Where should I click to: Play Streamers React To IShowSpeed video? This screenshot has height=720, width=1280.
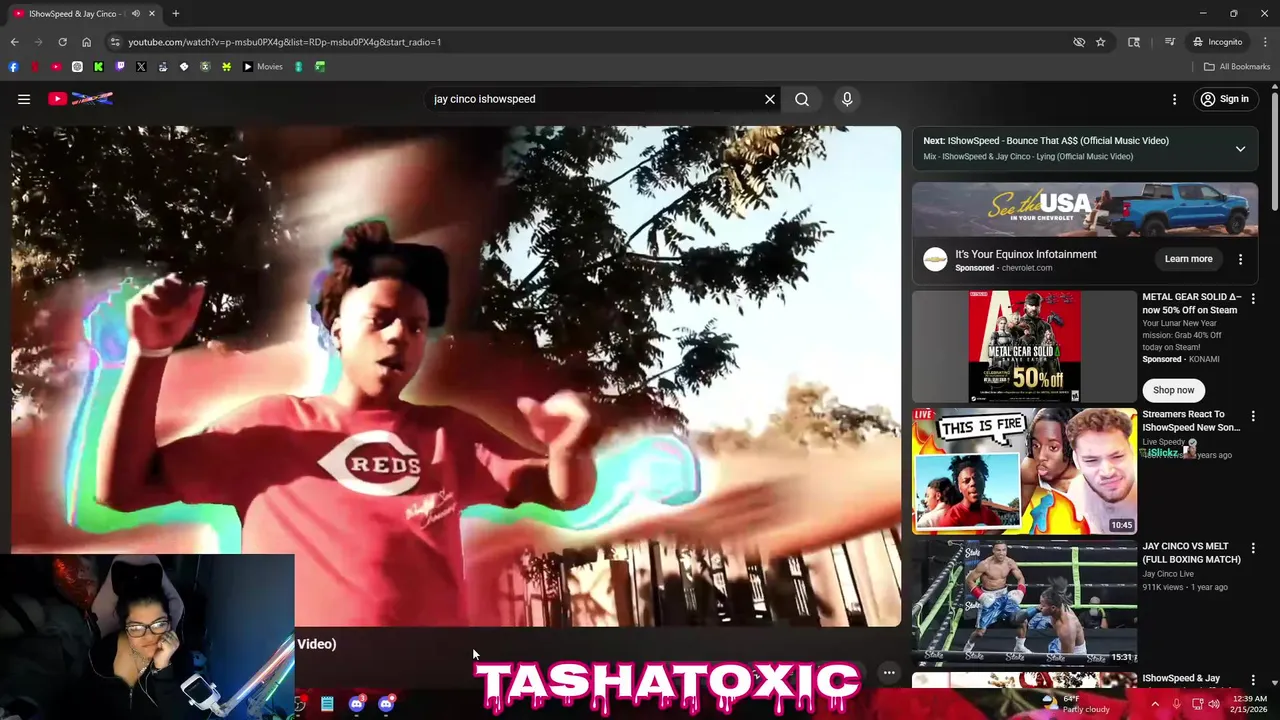click(1024, 471)
